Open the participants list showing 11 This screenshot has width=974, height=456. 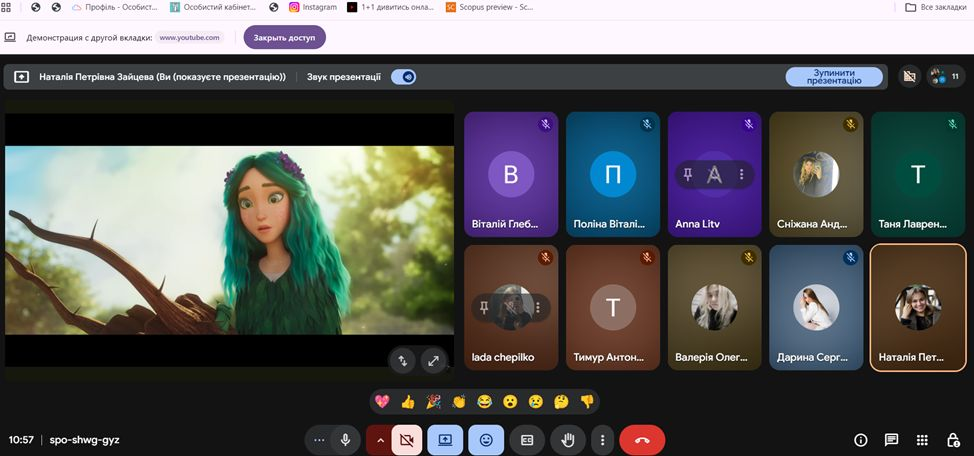click(x=946, y=77)
